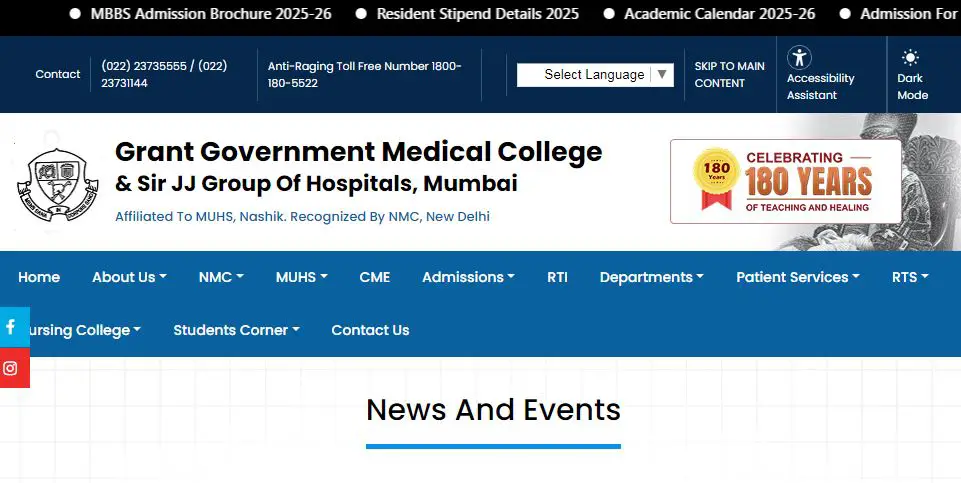961x483 pixels.
Task: Click Grant Government Medical College title
Action: click(x=359, y=152)
